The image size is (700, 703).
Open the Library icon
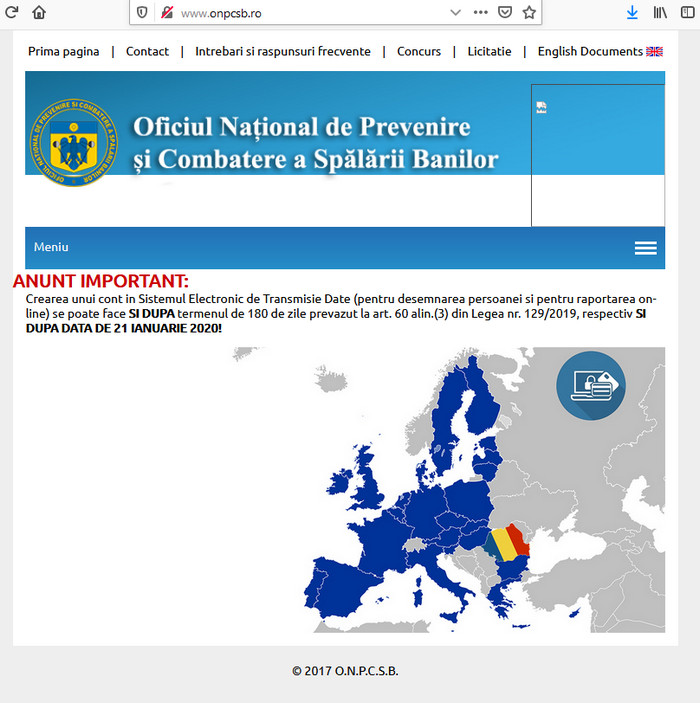pos(660,13)
